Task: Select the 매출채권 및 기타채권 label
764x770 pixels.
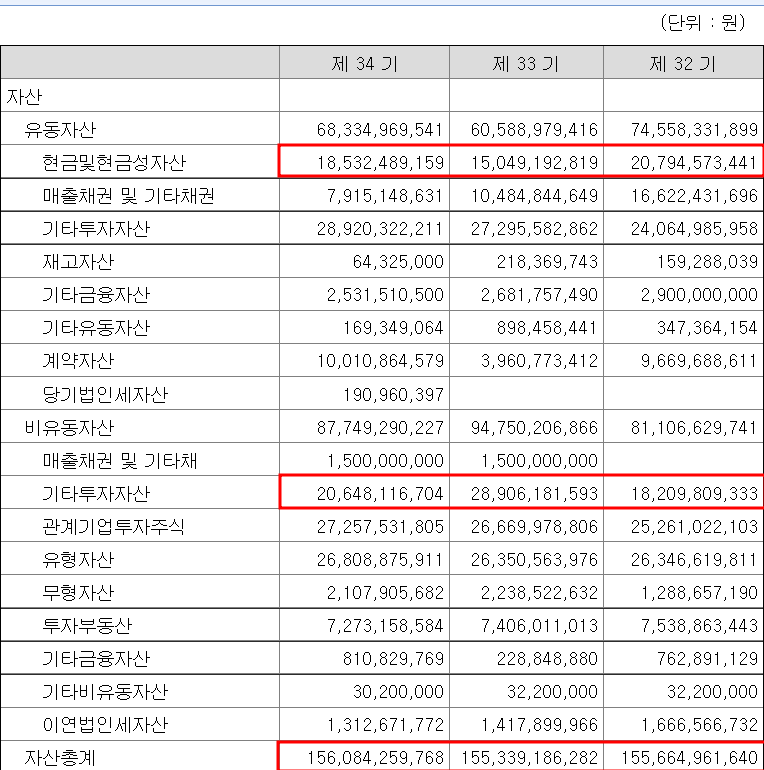Action: point(128,195)
